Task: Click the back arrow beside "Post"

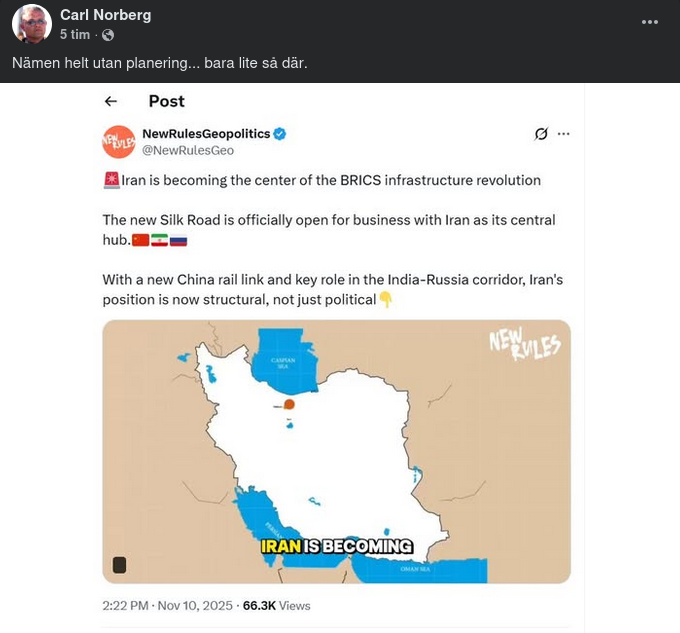Action: 111,101
